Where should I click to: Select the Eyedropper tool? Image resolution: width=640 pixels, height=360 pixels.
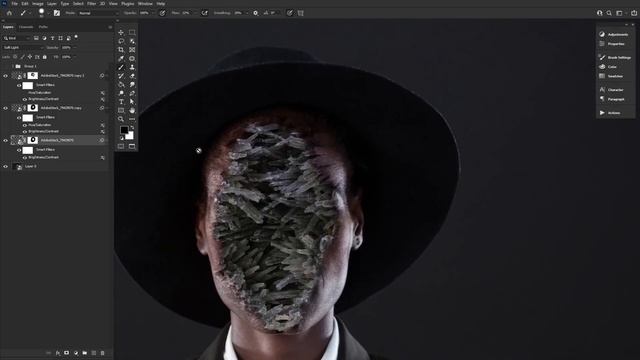(x=121, y=58)
